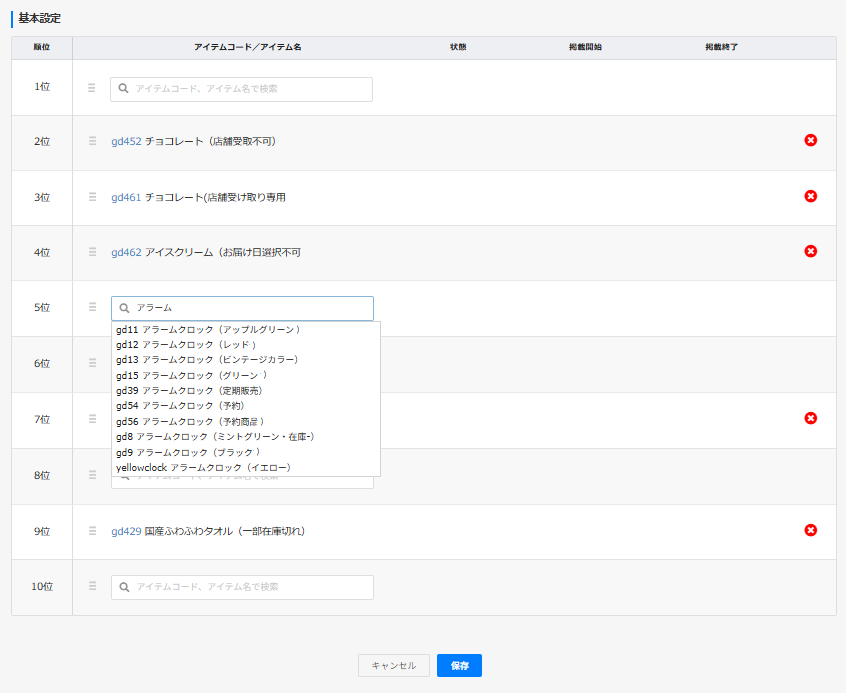Open the gd452 item code link
Screen dimensions: 846x693
point(126,141)
